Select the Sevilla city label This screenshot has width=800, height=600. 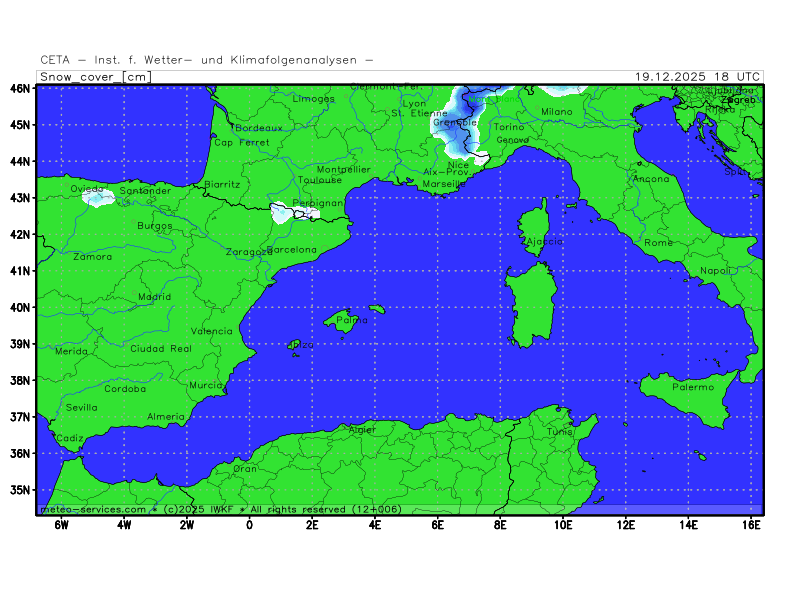click(82, 407)
